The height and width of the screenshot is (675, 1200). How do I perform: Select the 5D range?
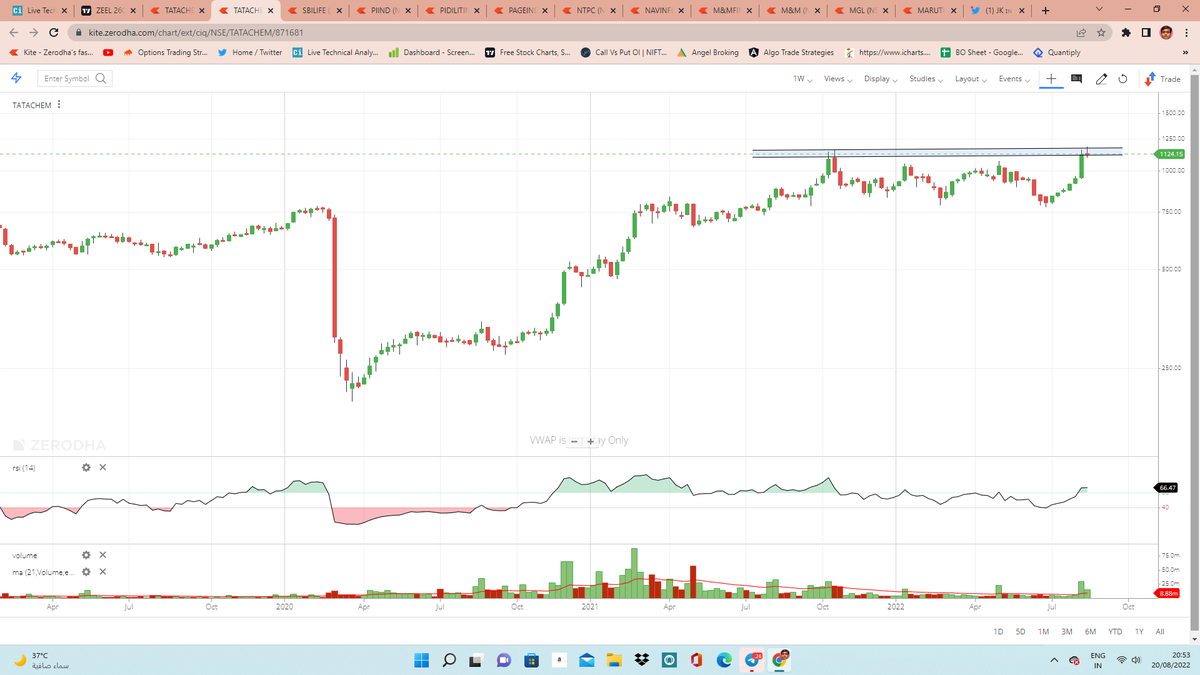(x=1021, y=632)
